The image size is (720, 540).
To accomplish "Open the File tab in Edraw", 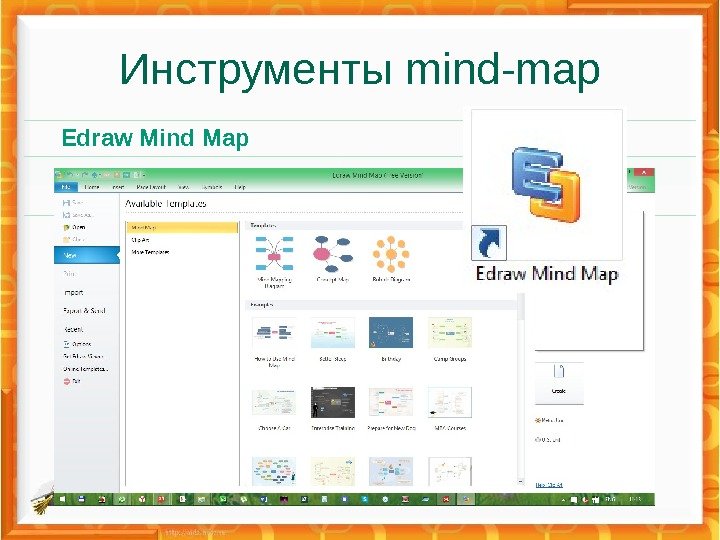I will pos(66,187).
